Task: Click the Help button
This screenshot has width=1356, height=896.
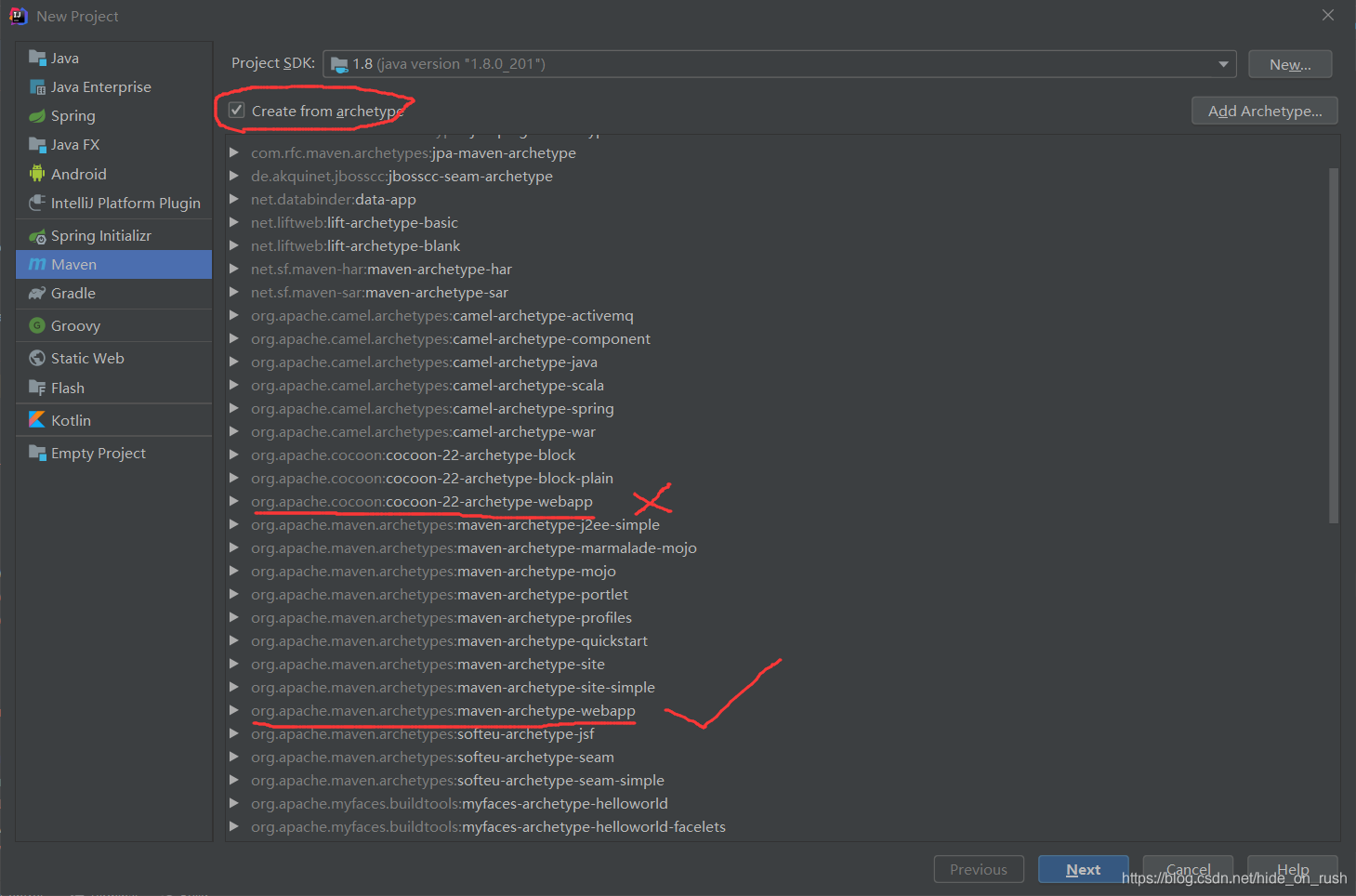Action: click(x=1292, y=869)
